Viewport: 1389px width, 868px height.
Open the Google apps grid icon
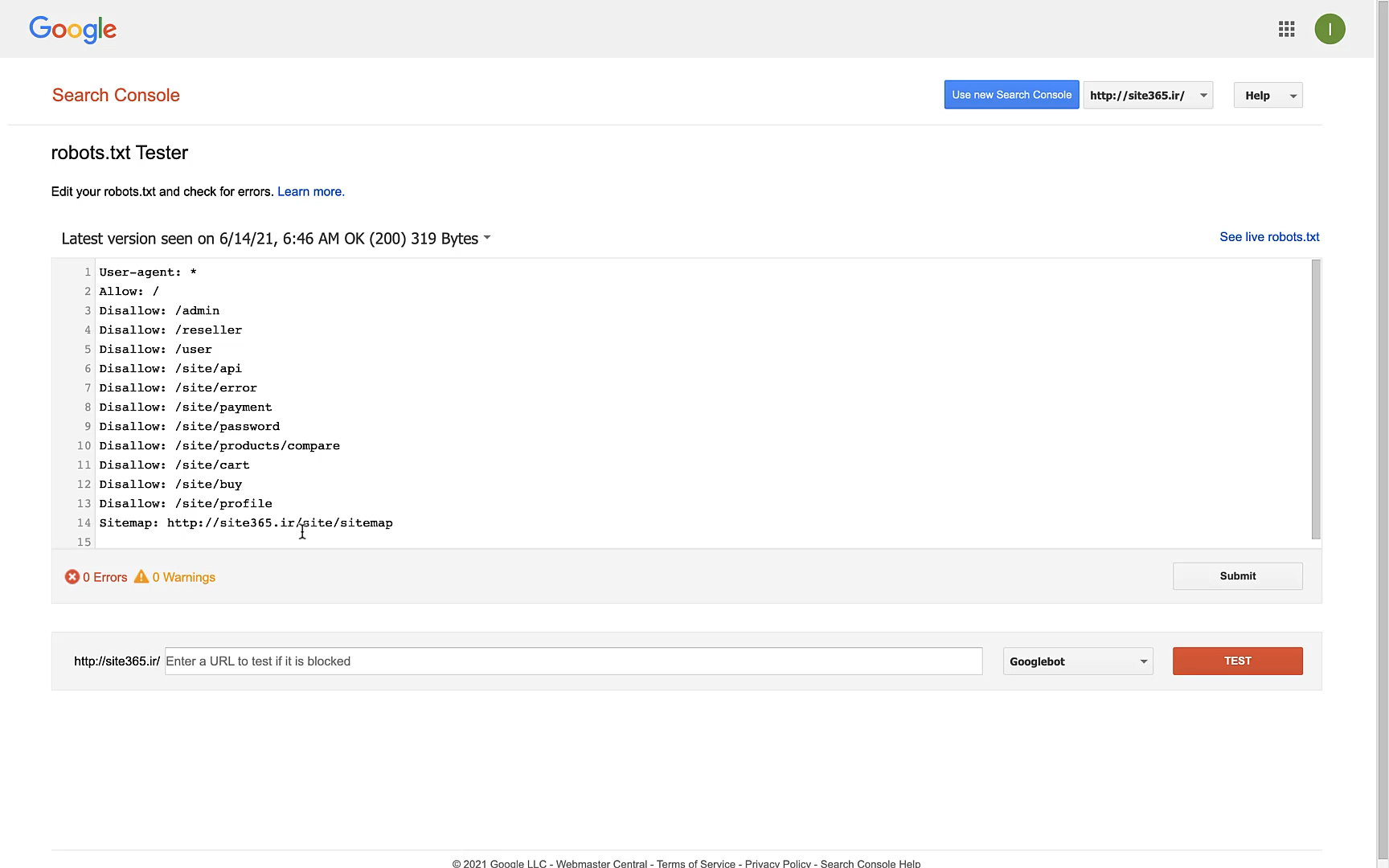tap(1286, 30)
